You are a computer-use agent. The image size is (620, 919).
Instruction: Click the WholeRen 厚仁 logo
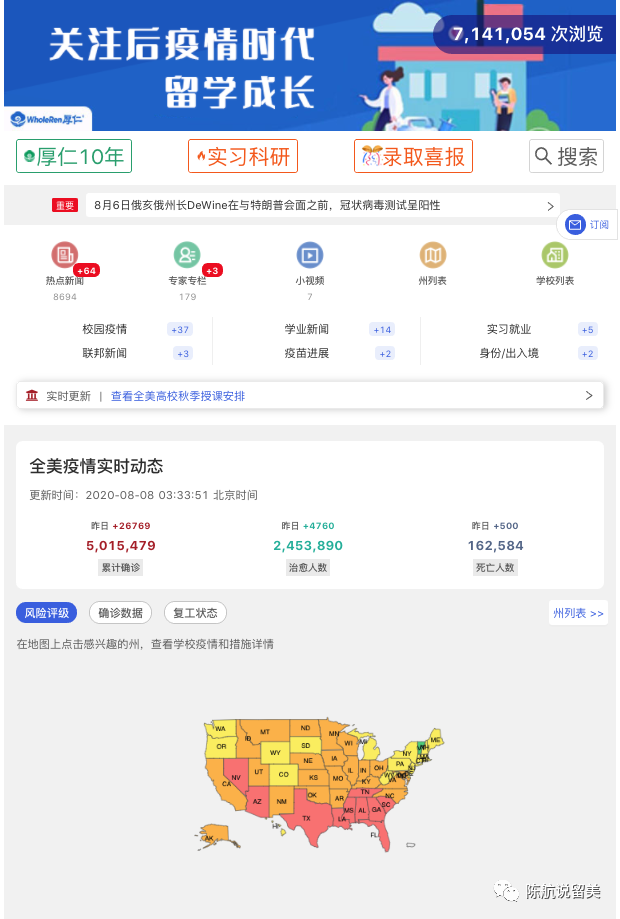(48, 119)
